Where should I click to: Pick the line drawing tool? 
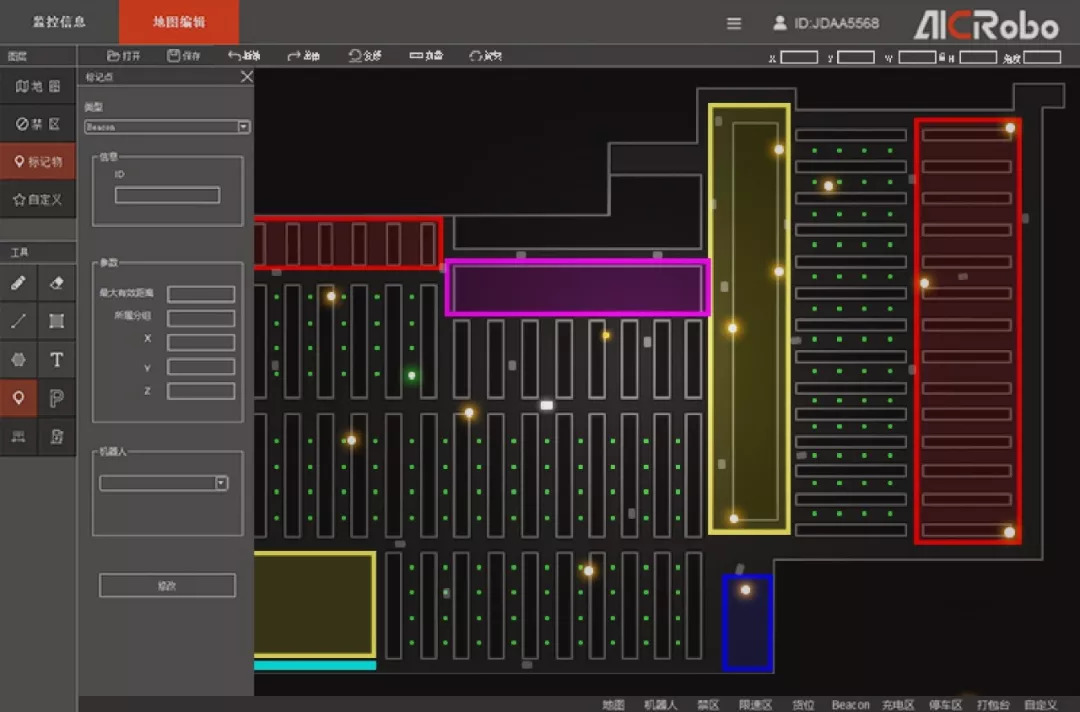click(19, 321)
